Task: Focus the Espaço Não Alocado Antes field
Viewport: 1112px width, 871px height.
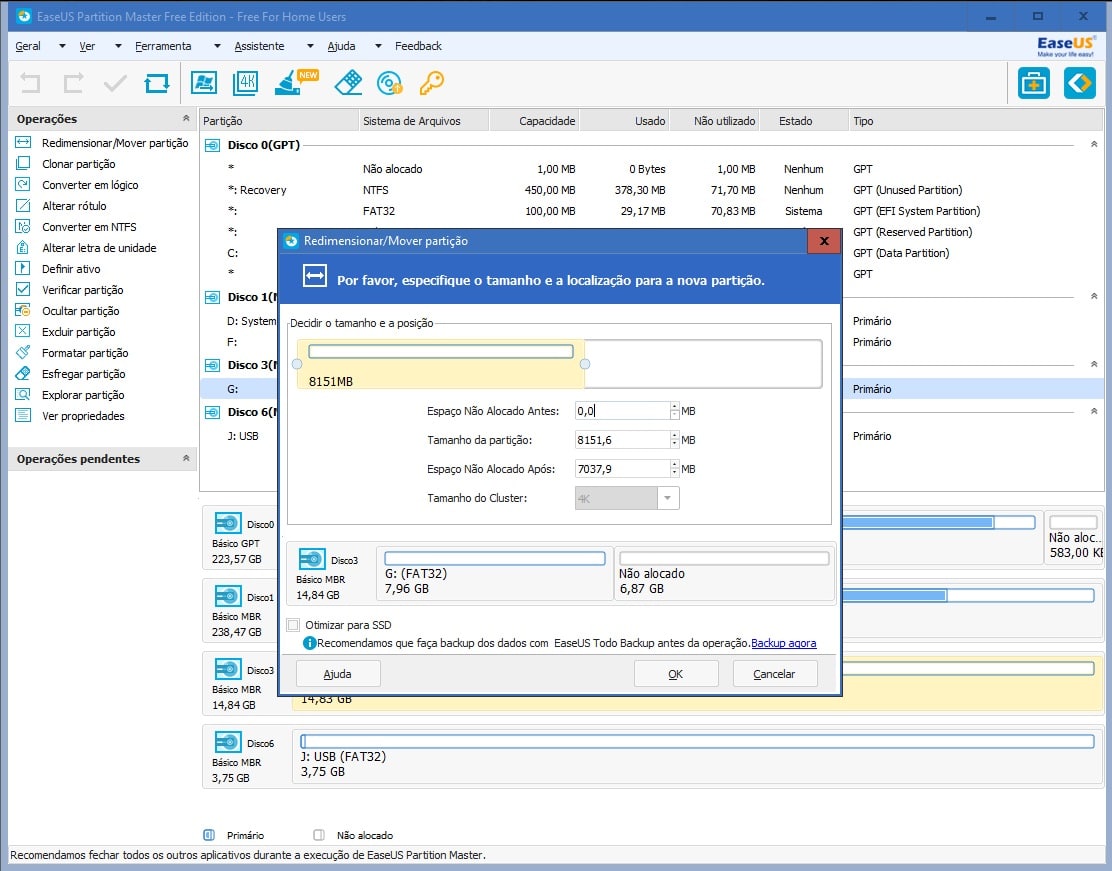Action: [622, 411]
